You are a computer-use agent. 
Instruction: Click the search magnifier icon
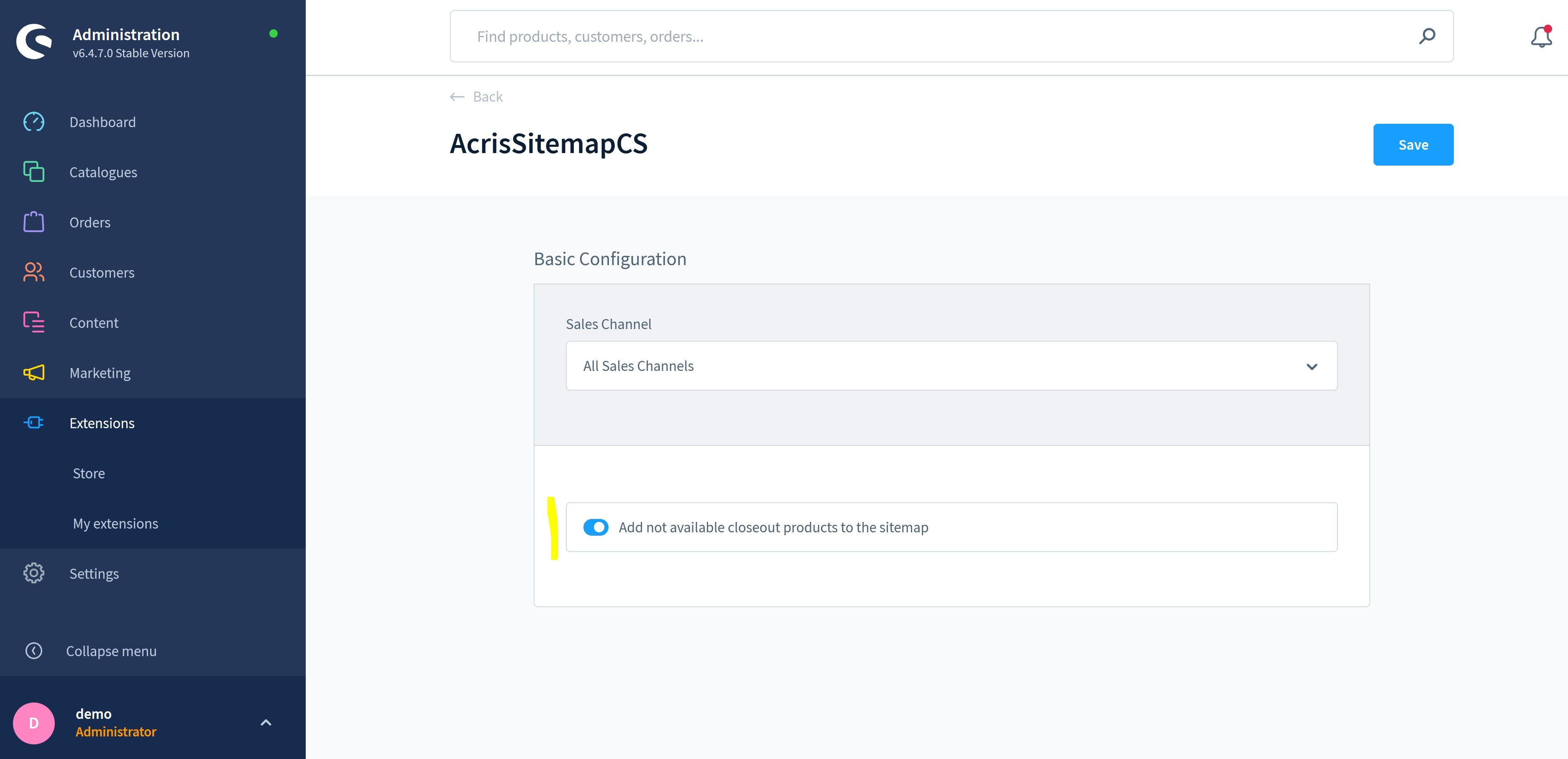pos(1427,36)
